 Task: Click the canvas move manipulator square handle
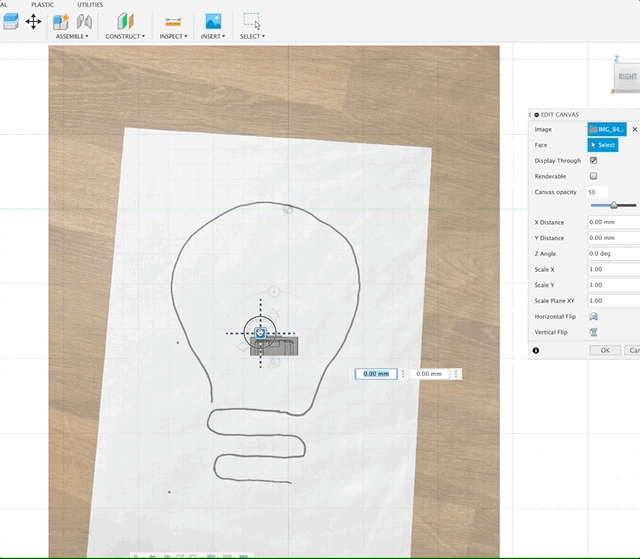260,333
